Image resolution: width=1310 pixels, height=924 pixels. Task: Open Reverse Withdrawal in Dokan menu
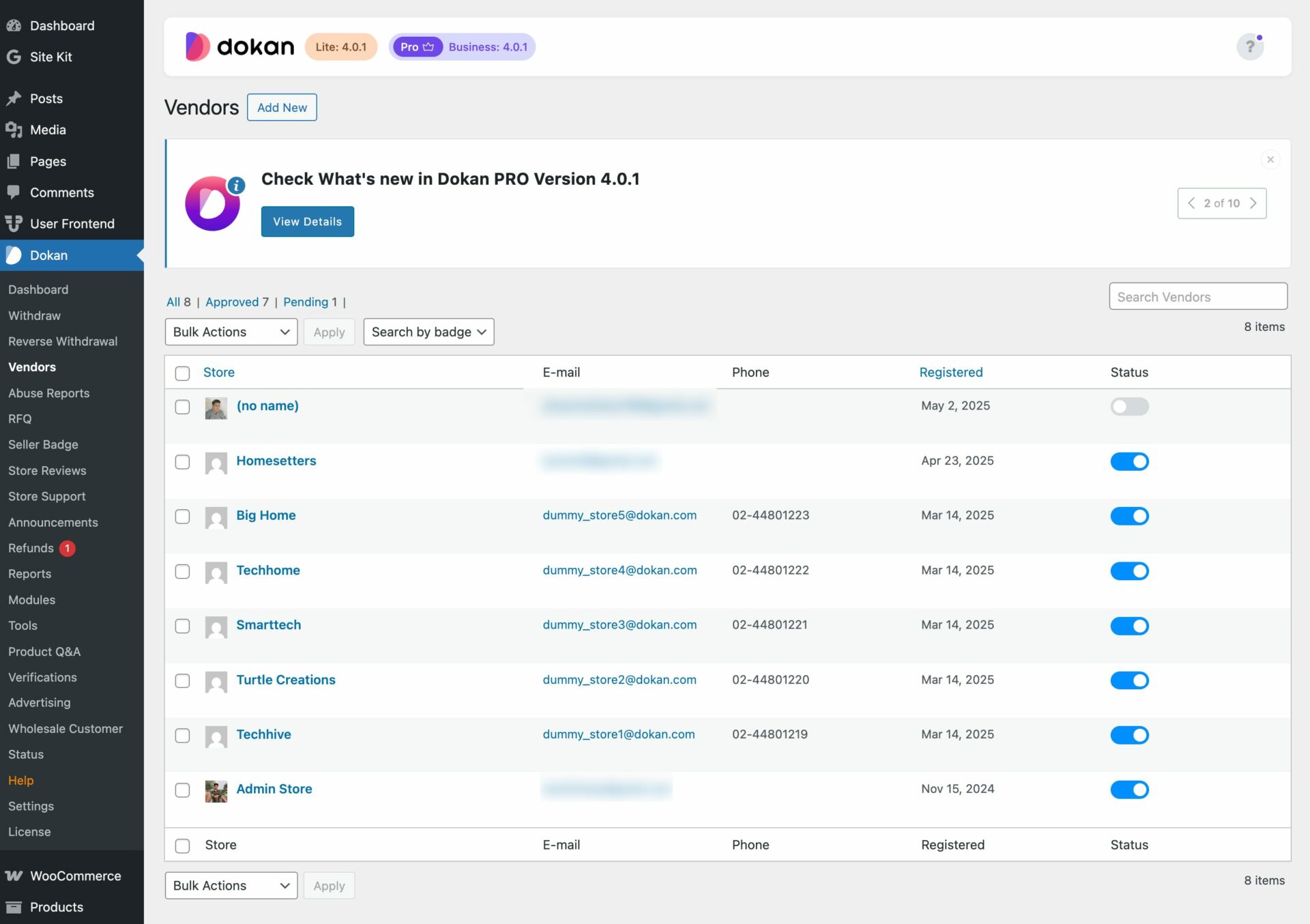63,341
